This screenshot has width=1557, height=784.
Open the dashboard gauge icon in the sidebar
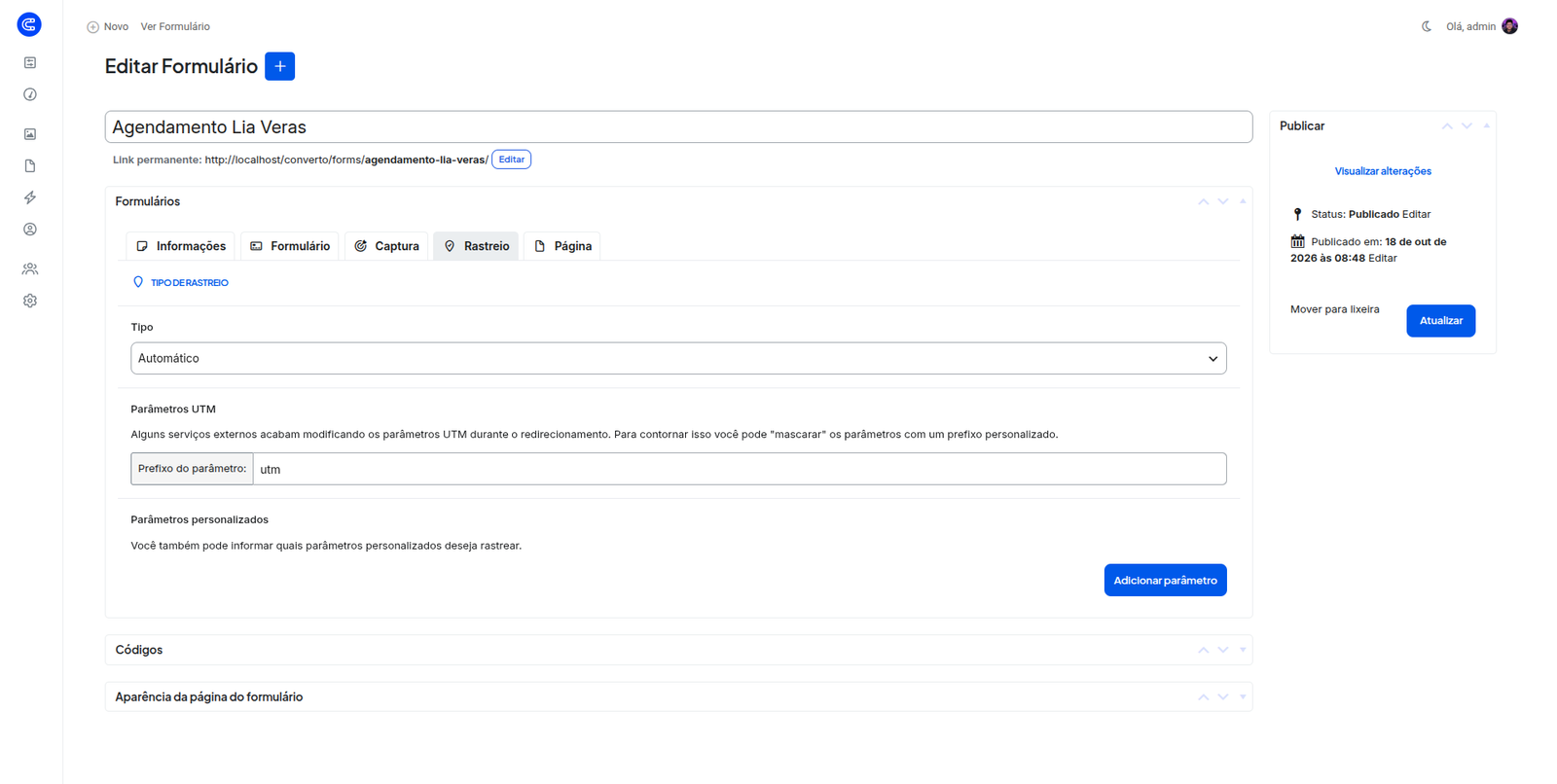click(30, 94)
